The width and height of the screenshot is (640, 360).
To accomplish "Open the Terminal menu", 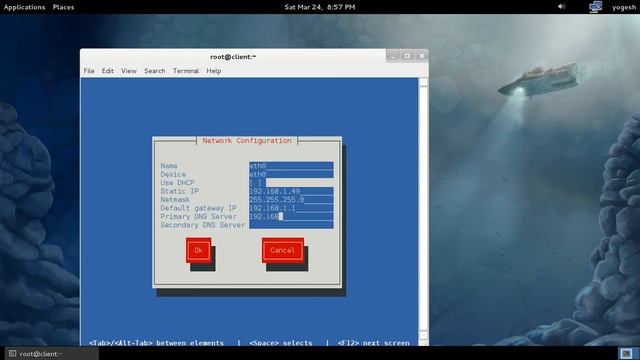I will coord(186,71).
